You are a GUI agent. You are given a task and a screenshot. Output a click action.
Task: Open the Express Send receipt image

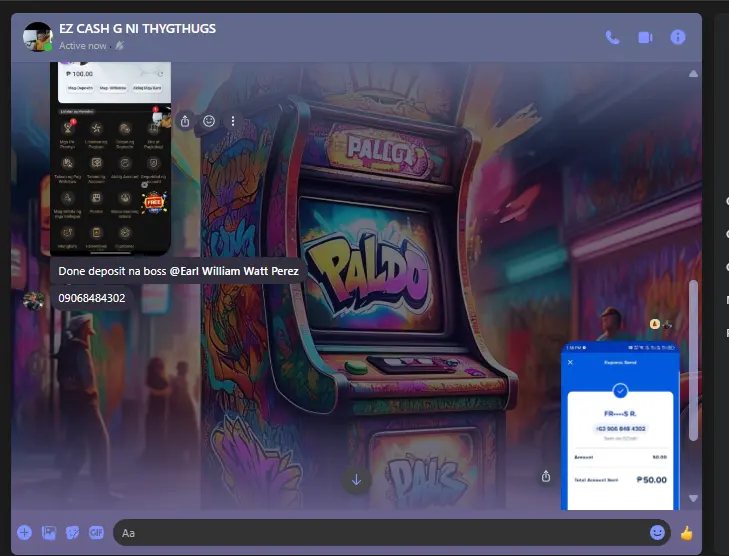[x=620, y=425]
